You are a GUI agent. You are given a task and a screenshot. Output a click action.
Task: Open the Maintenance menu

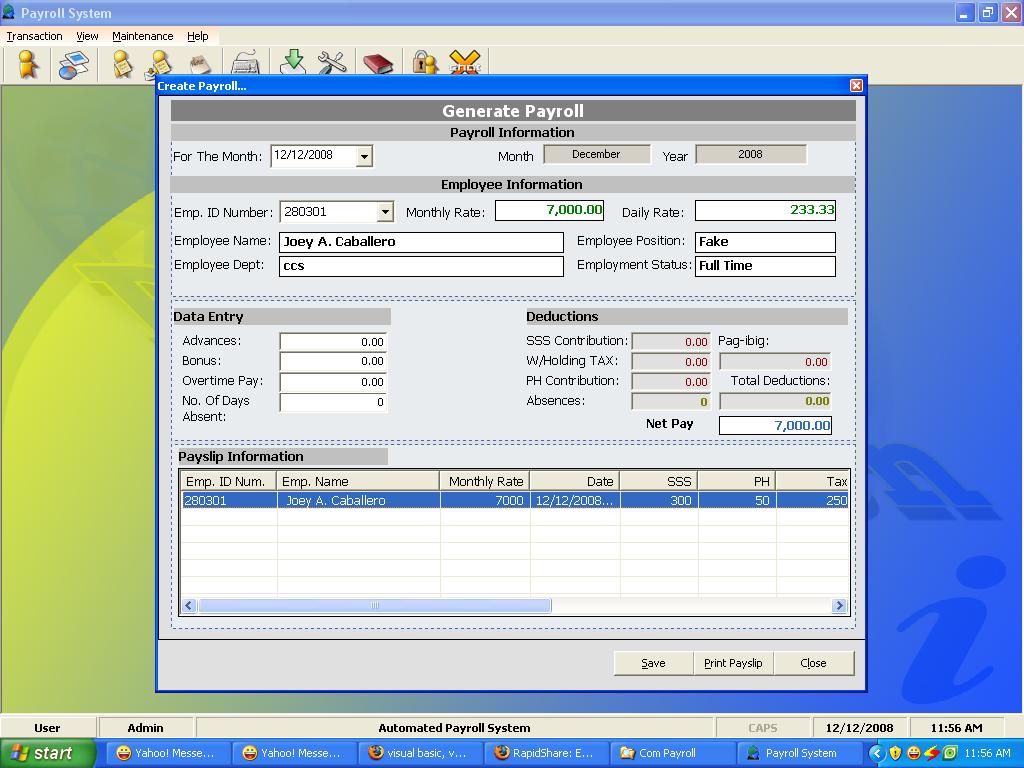(x=142, y=36)
